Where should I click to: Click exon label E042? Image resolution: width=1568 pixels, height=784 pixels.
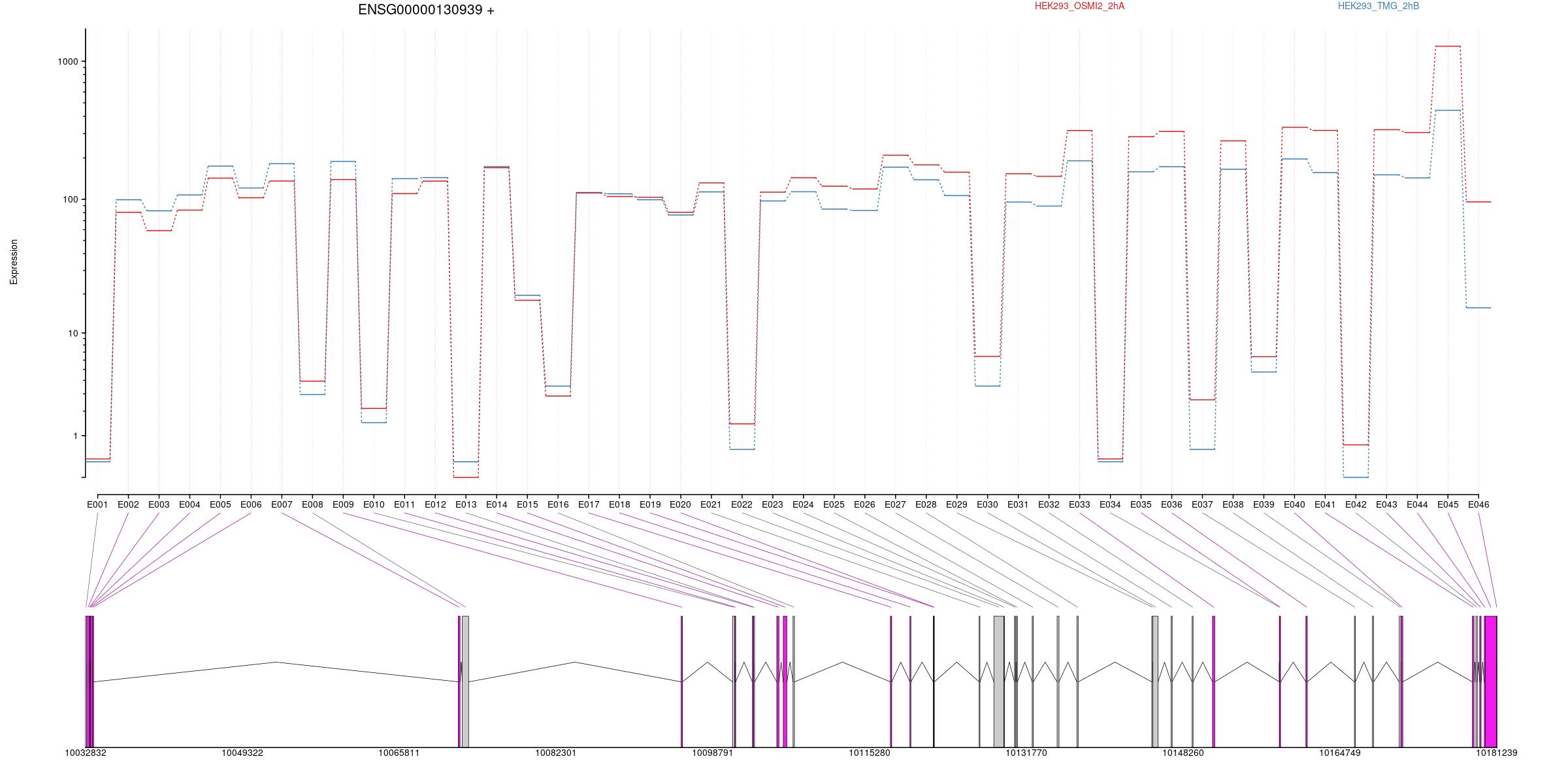1356,504
